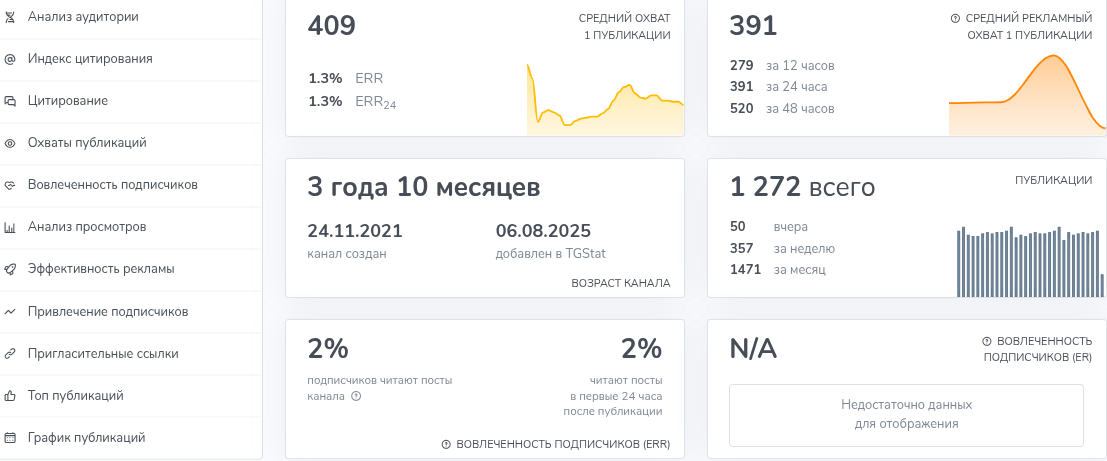1107x461 pixels.
Task: Click the 3 года 10 месяцев text
Action: [x=424, y=188]
